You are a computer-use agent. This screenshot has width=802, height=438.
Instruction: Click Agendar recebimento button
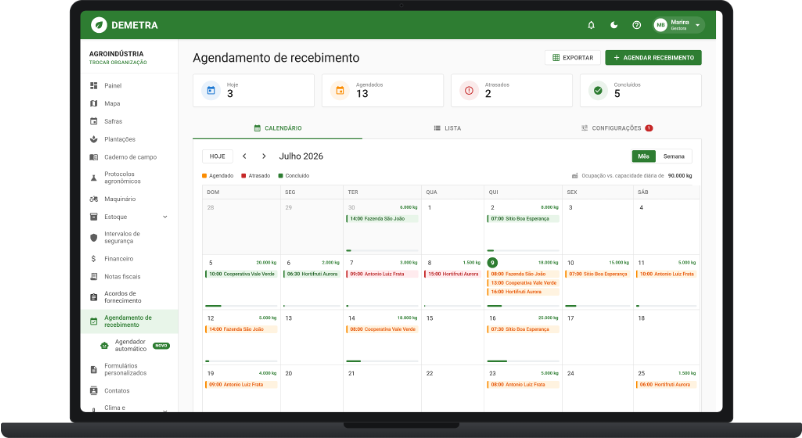coord(653,58)
